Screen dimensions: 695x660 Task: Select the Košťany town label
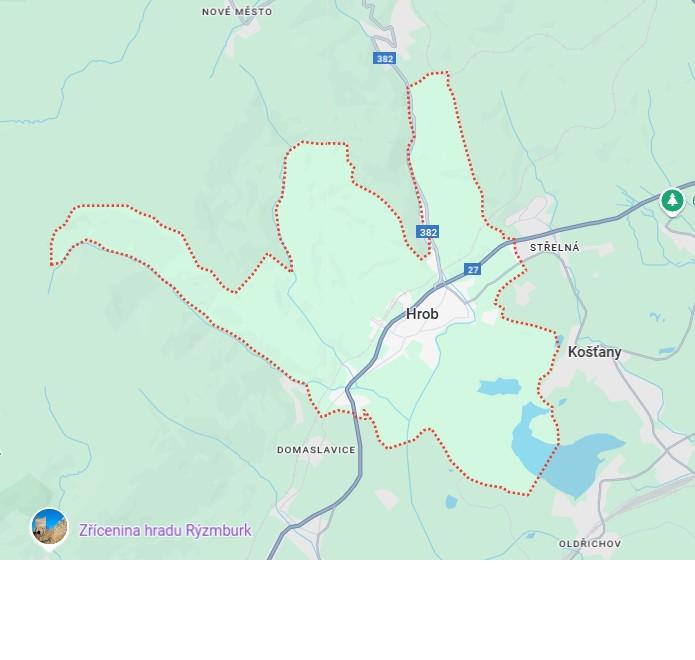point(594,352)
